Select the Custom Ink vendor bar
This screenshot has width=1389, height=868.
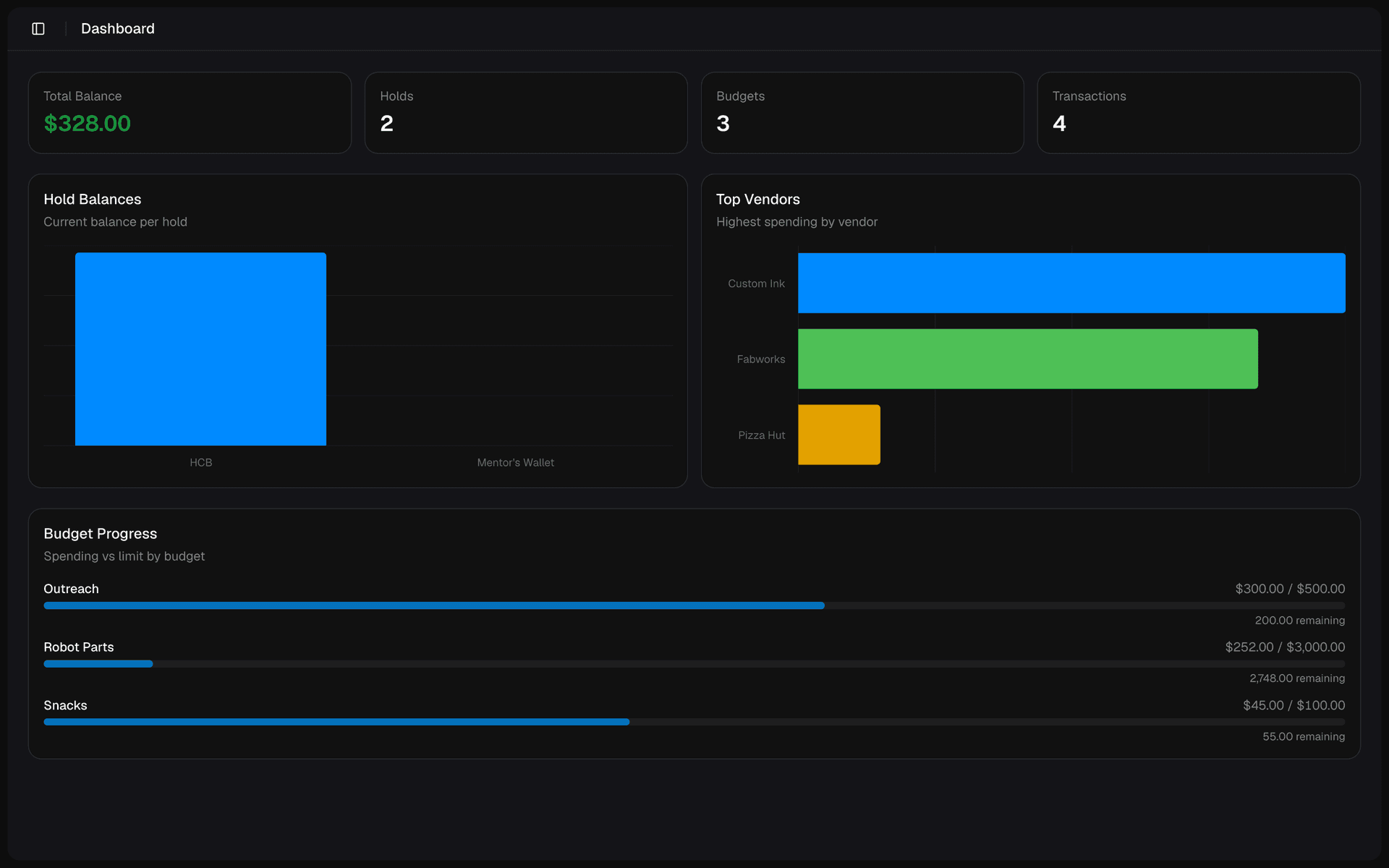pyautogui.click(x=1071, y=283)
